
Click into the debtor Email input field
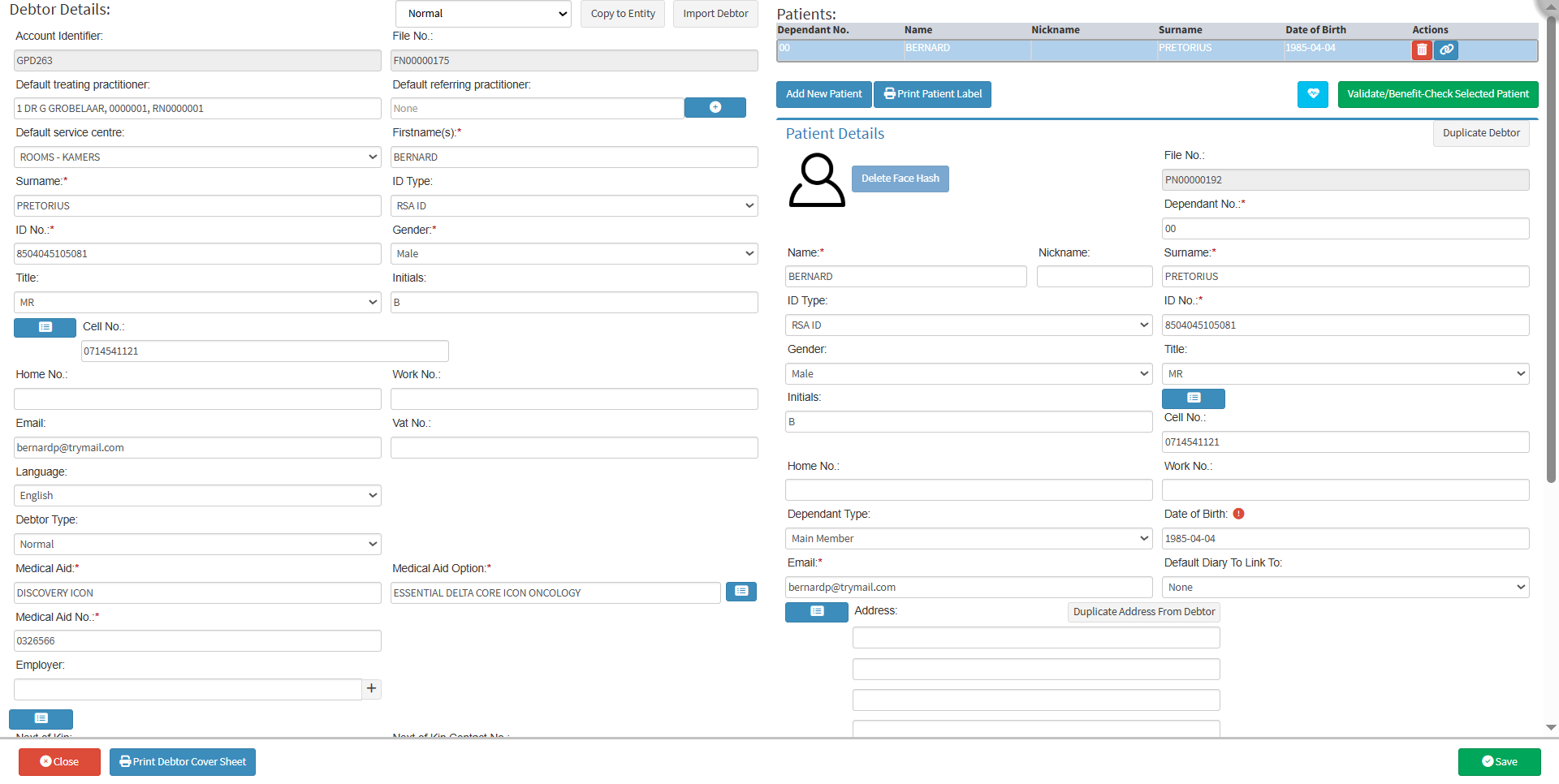pyautogui.click(x=197, y=448)
